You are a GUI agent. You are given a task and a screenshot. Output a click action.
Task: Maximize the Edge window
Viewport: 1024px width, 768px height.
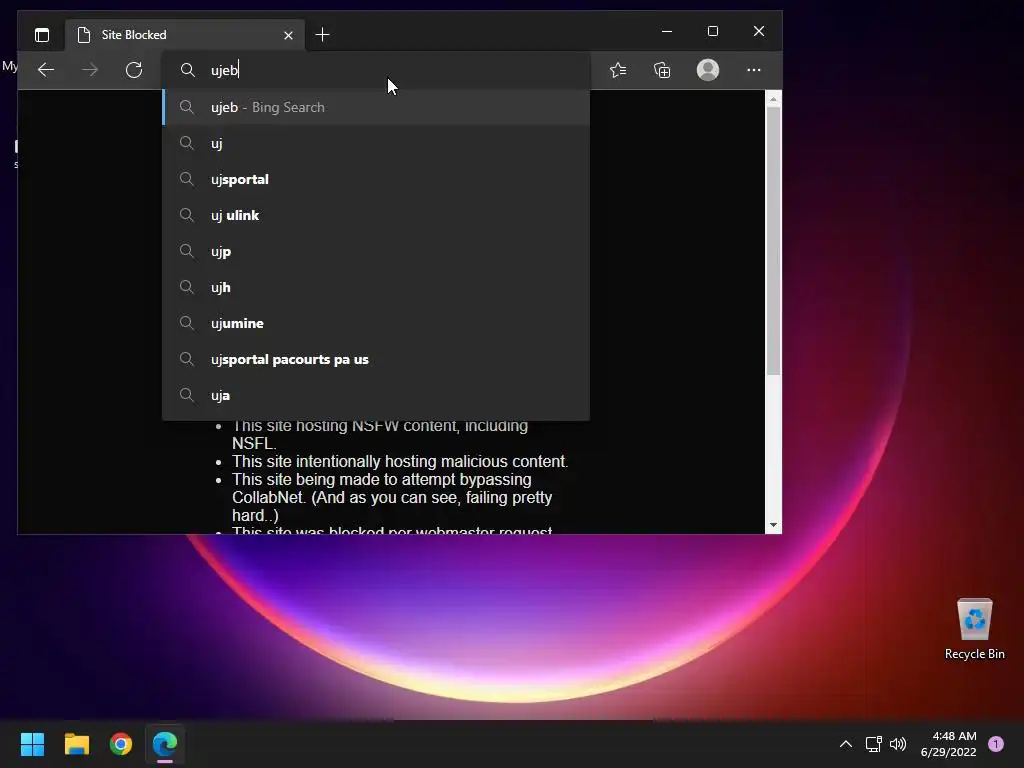click(x=712, y=31)
